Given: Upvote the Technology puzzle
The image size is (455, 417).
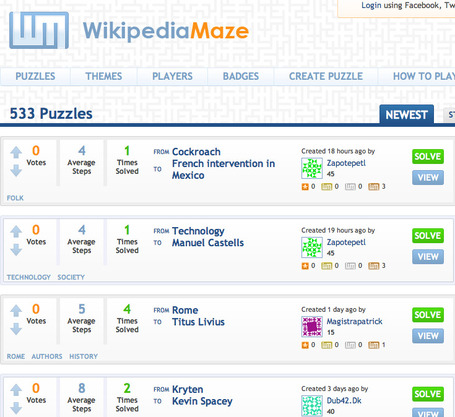Looking at the screenshot, I should [x=16, y=231].
